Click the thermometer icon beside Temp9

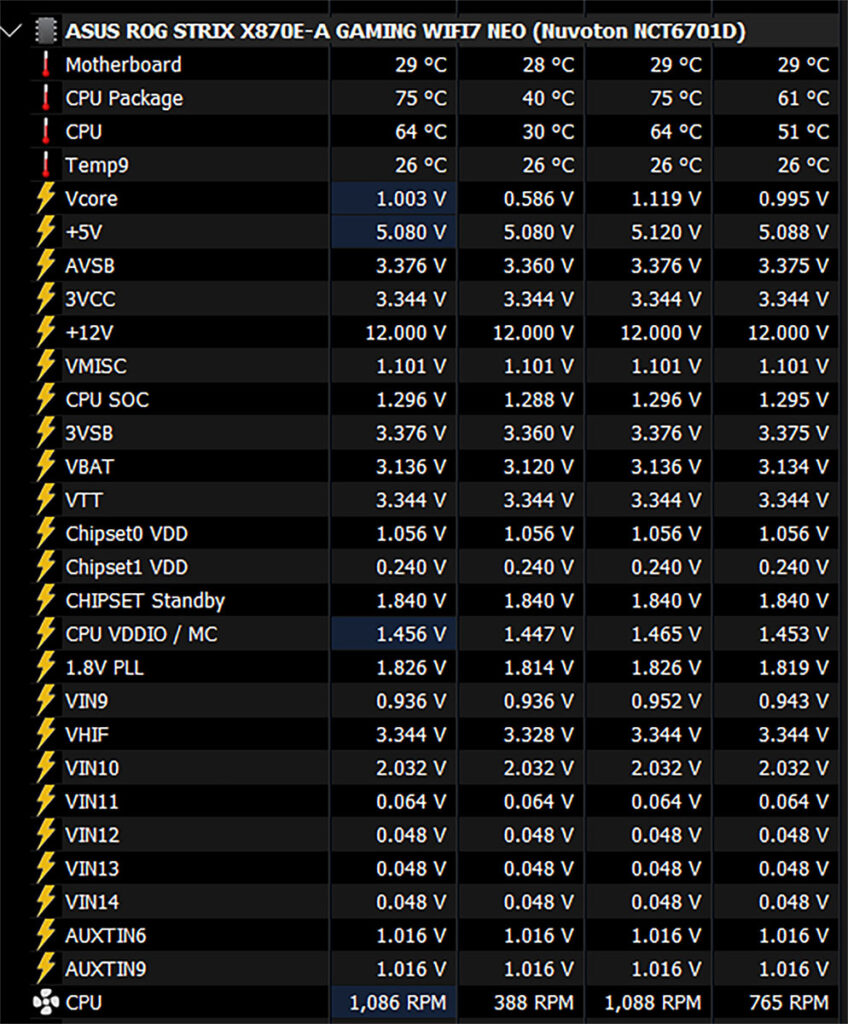(x=45, y=165)
